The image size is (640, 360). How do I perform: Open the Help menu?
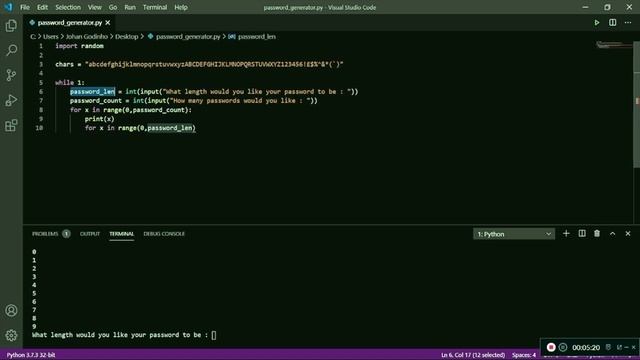(181, 7)
